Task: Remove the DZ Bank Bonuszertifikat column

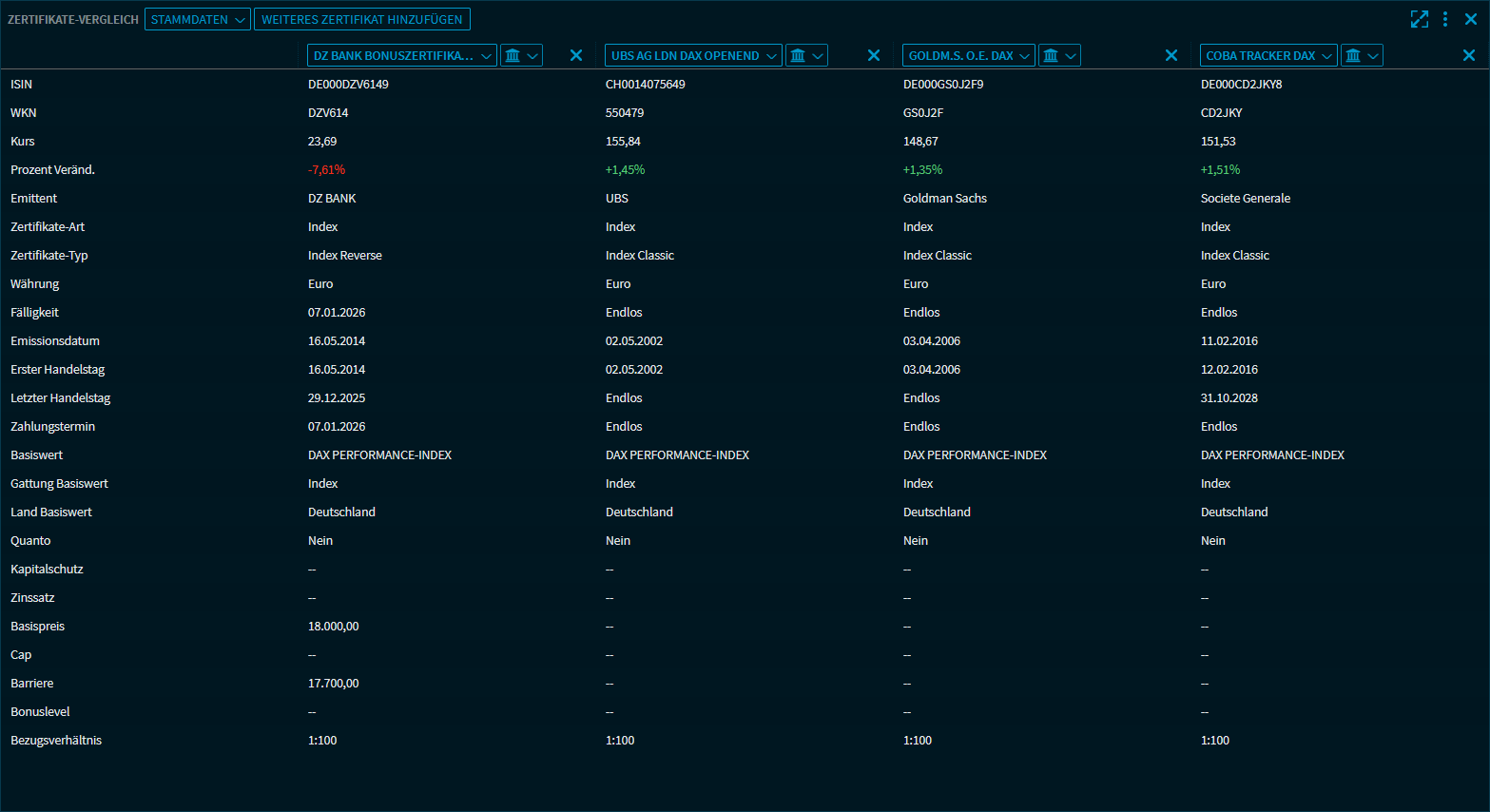Action: pos(576,55)
